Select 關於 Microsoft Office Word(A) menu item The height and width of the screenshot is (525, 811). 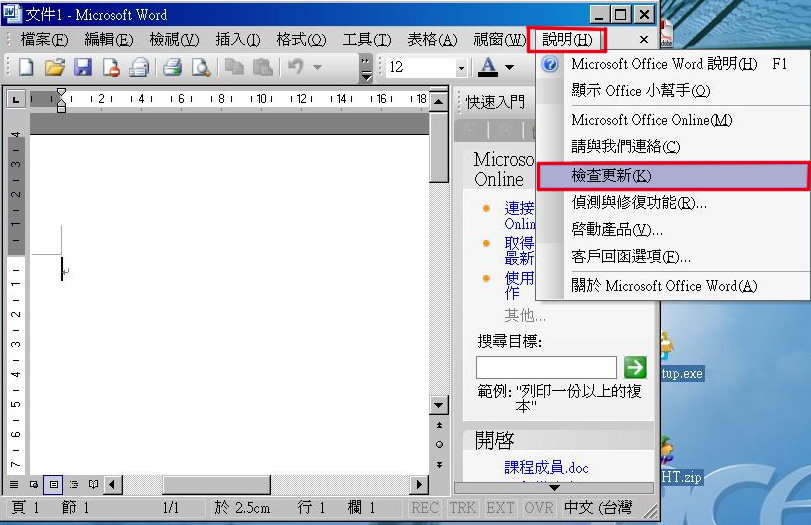click(673, 286)
